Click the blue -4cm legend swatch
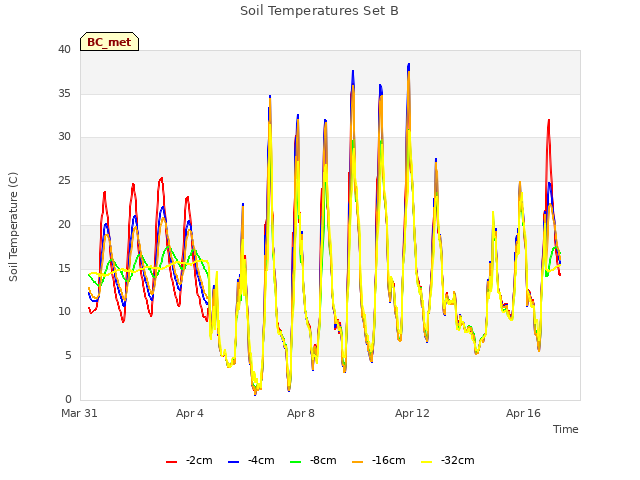Screen dimensions: 640x480 233,462
